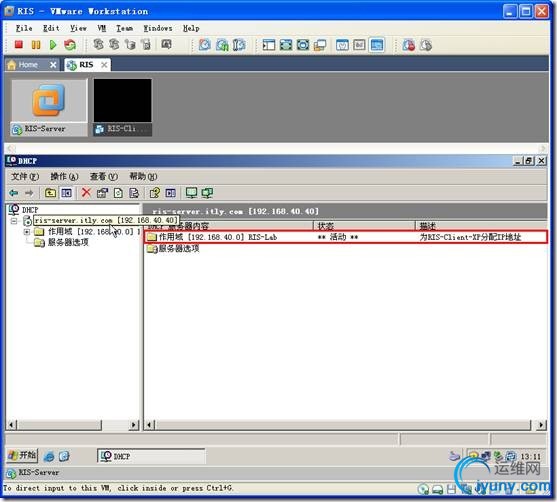Viewport: 557px width, 502px height.
Task: Click the DHCP forward arrow icon
Action: pyautogui.click(x=29, y=193)
